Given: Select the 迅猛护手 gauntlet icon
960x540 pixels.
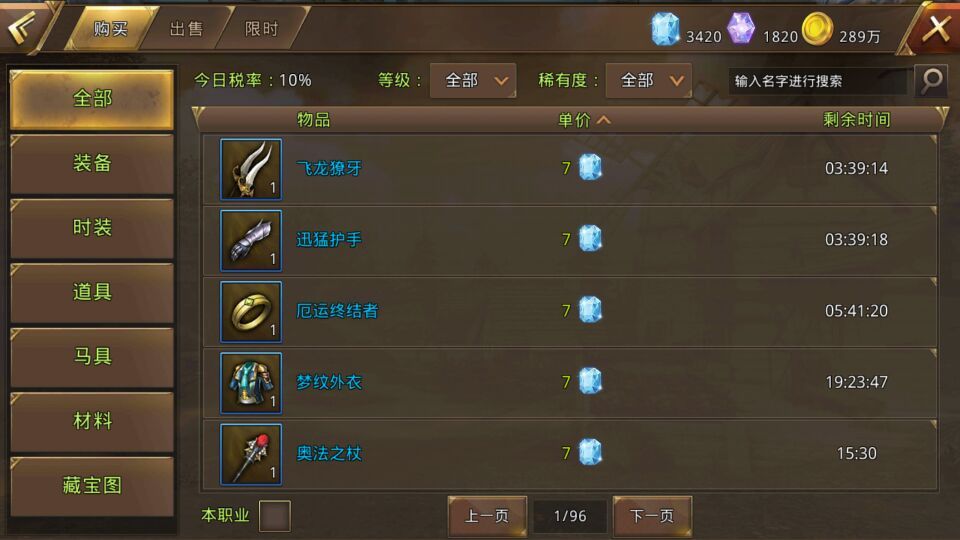Looking at the screenshot, I should pos(251,240).
